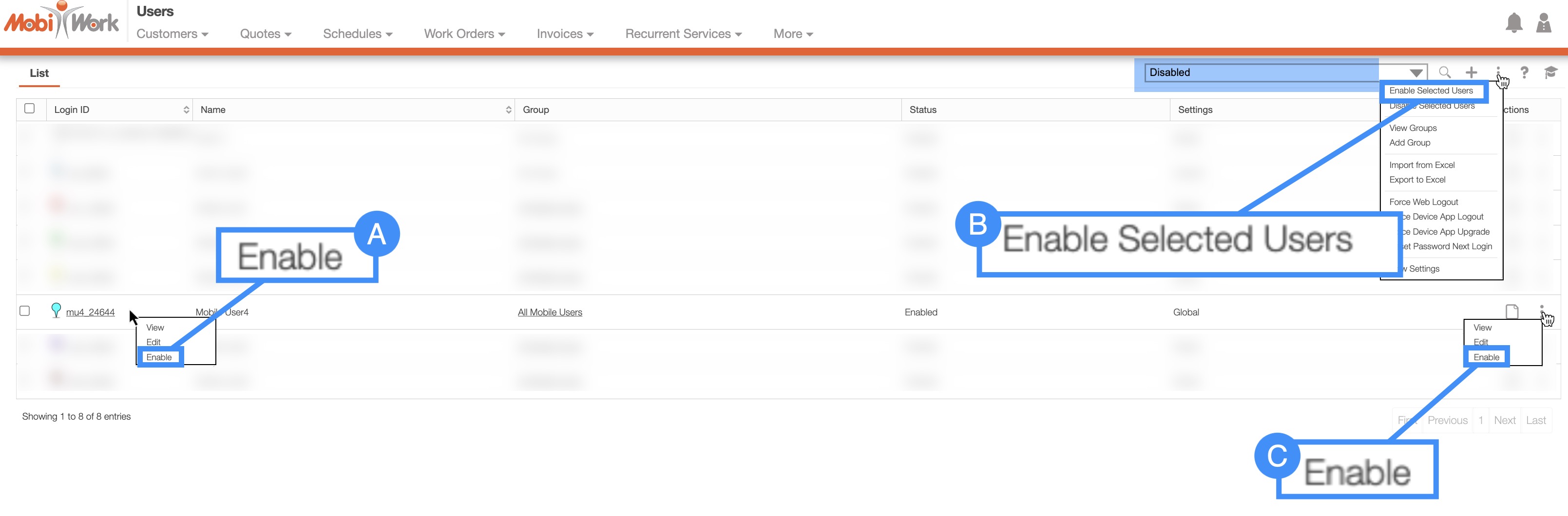Screen dimensions: 1568x516
Task: Add a new user with plus icon
Action: pyautogui.click(x=1471, y=73)
